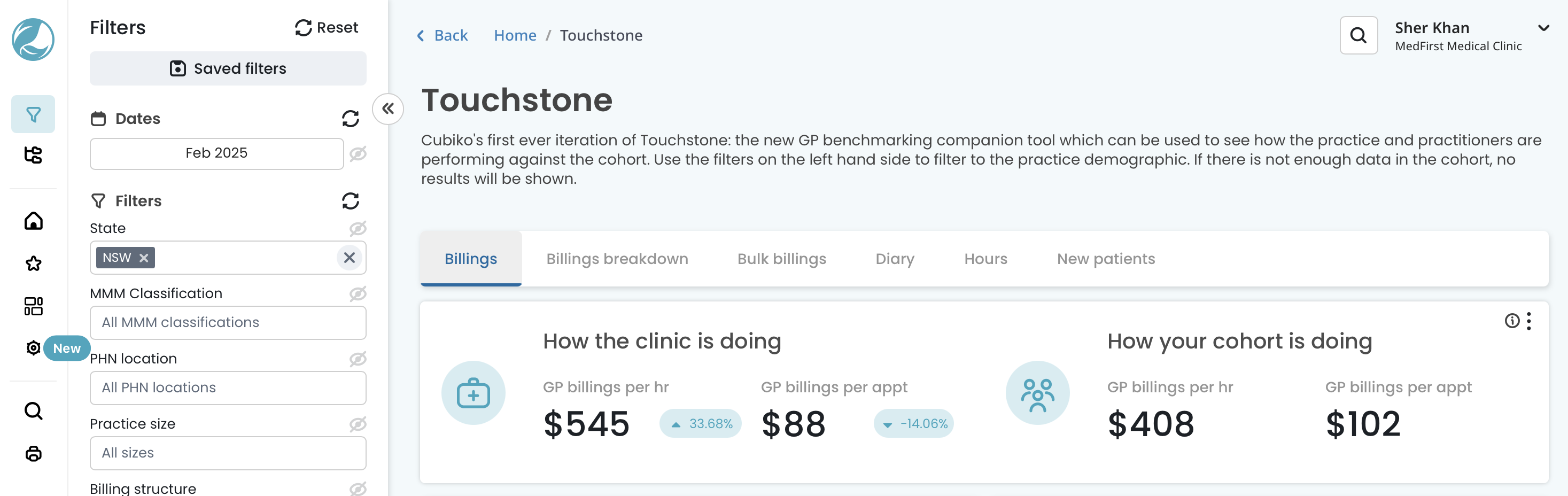Open favourites star icon in sidebar
Image resolution: width=1568 pixels, height=496 pixels.
click(33, 263)
